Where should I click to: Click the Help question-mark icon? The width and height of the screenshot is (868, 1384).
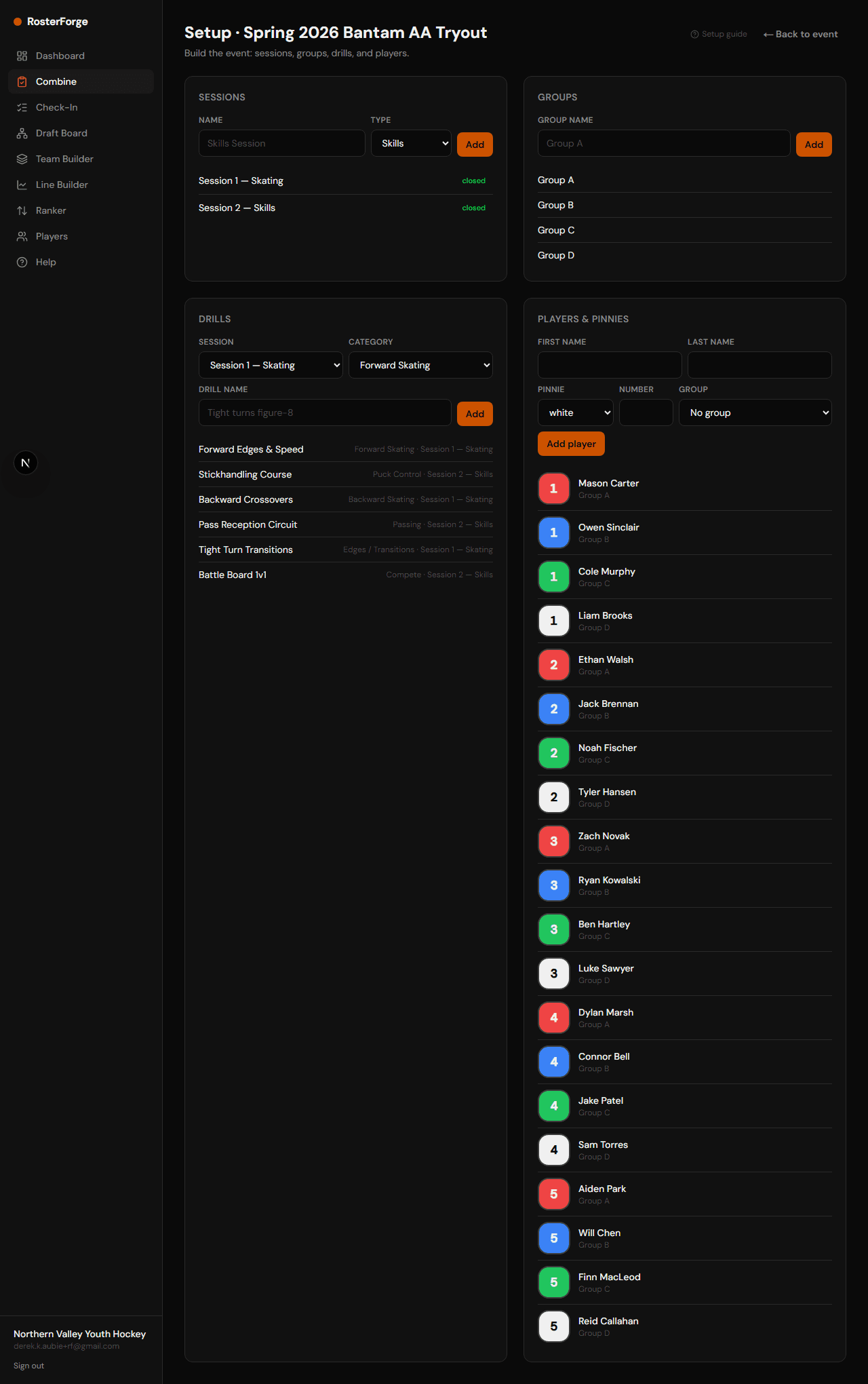pyautogui.click(x=22, y=262)
